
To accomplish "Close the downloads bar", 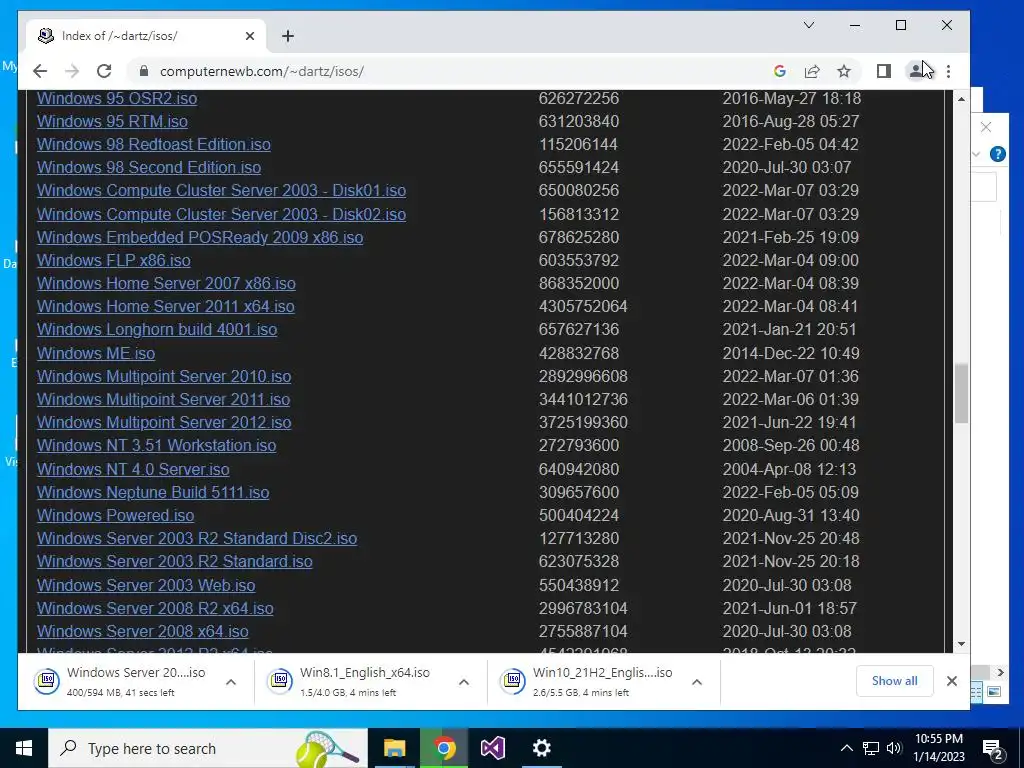I will click(952, 680).
